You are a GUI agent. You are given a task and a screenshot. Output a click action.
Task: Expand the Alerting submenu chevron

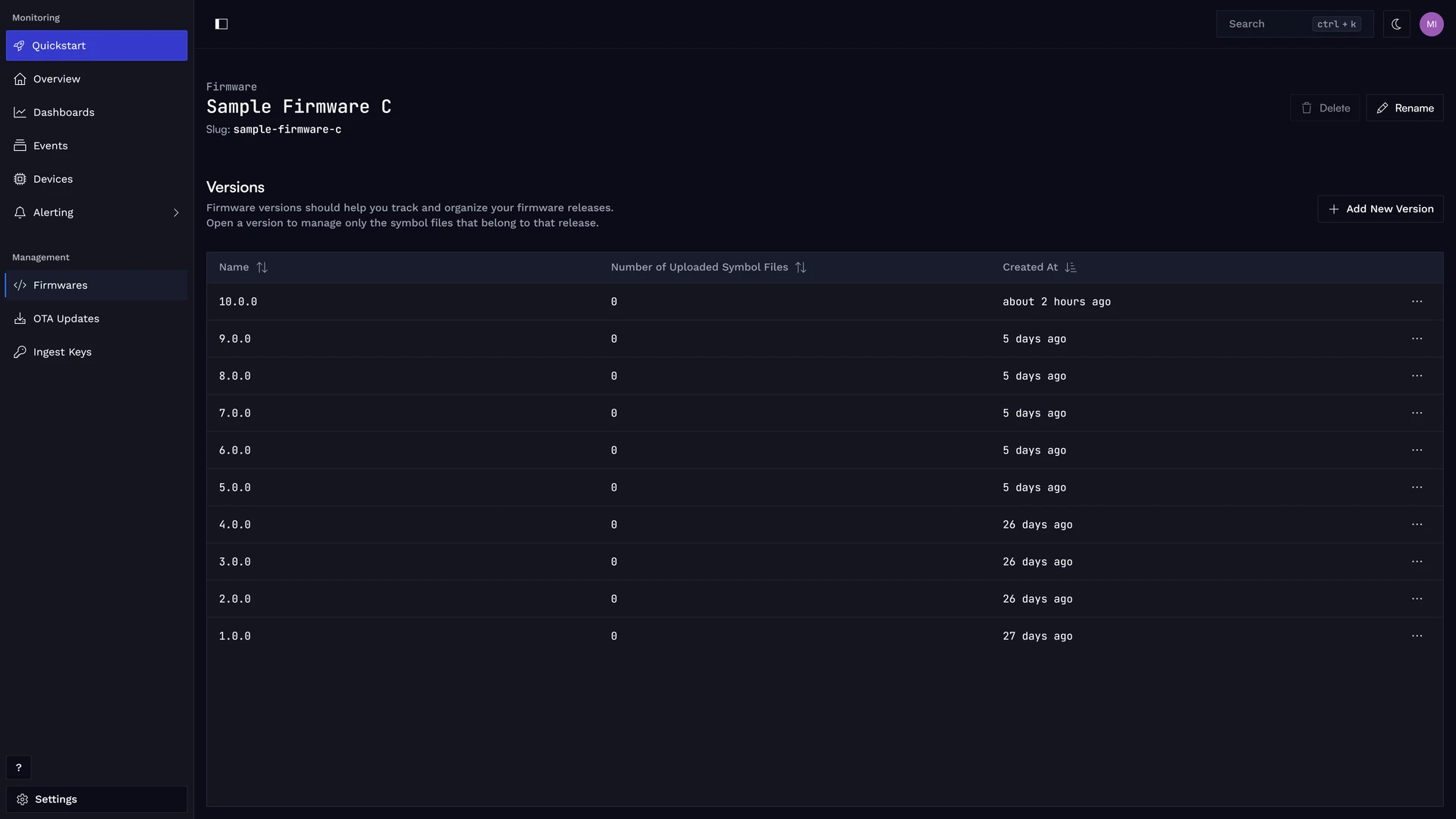(x=176, y=212)
